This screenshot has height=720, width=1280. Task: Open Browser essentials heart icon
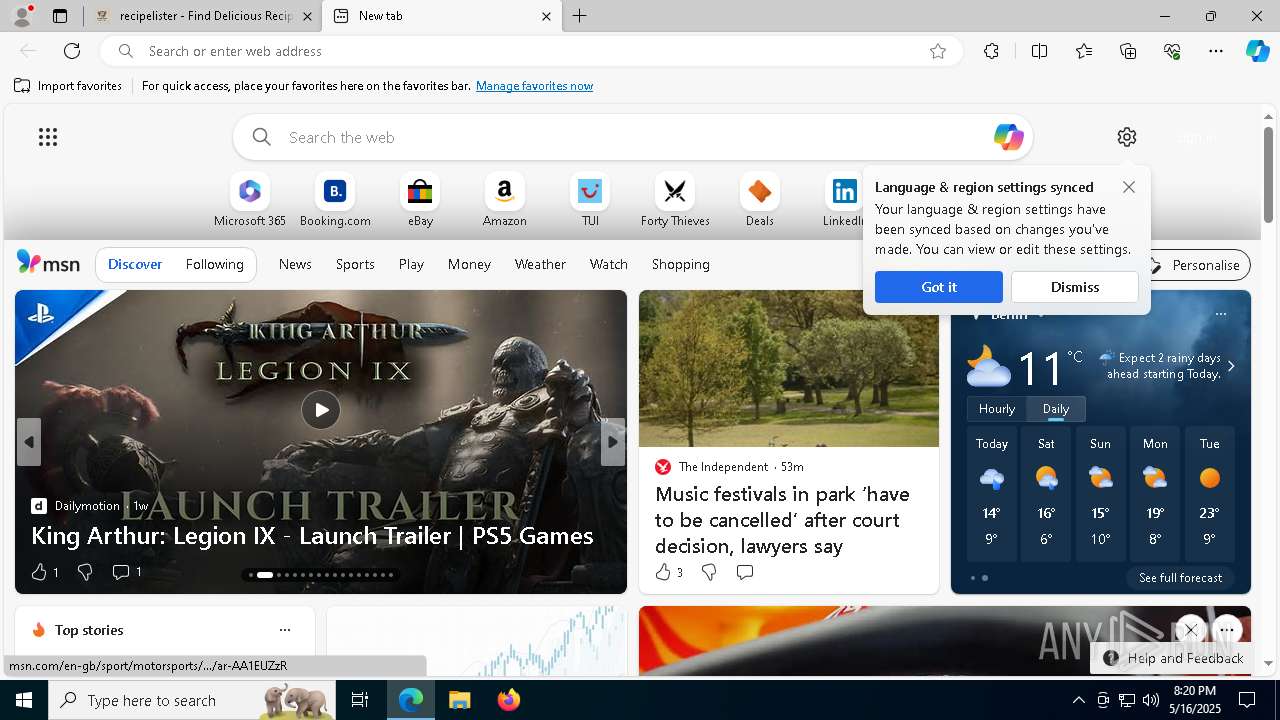[1172, 51]
